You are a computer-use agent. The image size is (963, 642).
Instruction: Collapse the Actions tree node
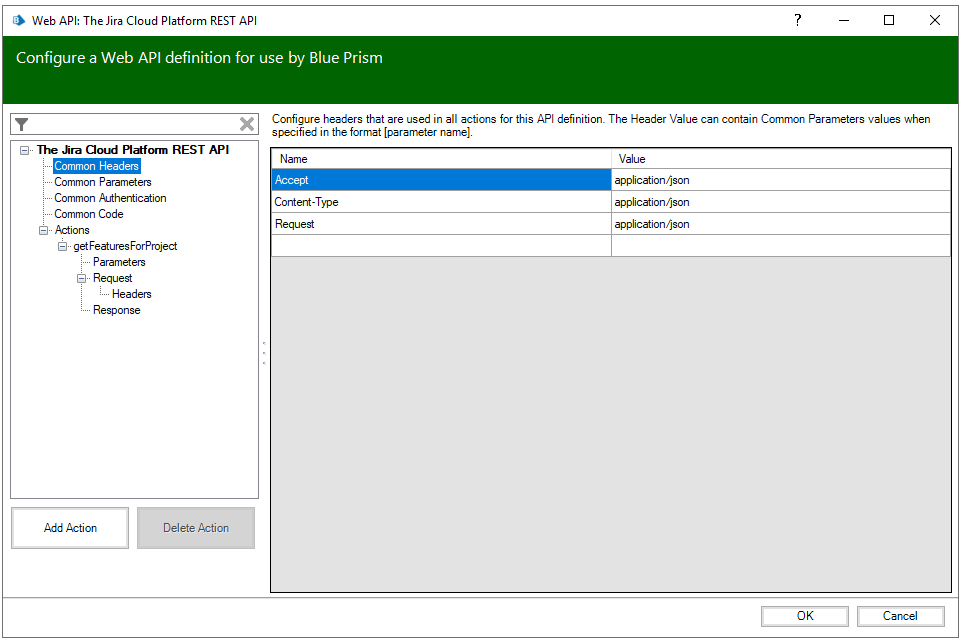43,230
